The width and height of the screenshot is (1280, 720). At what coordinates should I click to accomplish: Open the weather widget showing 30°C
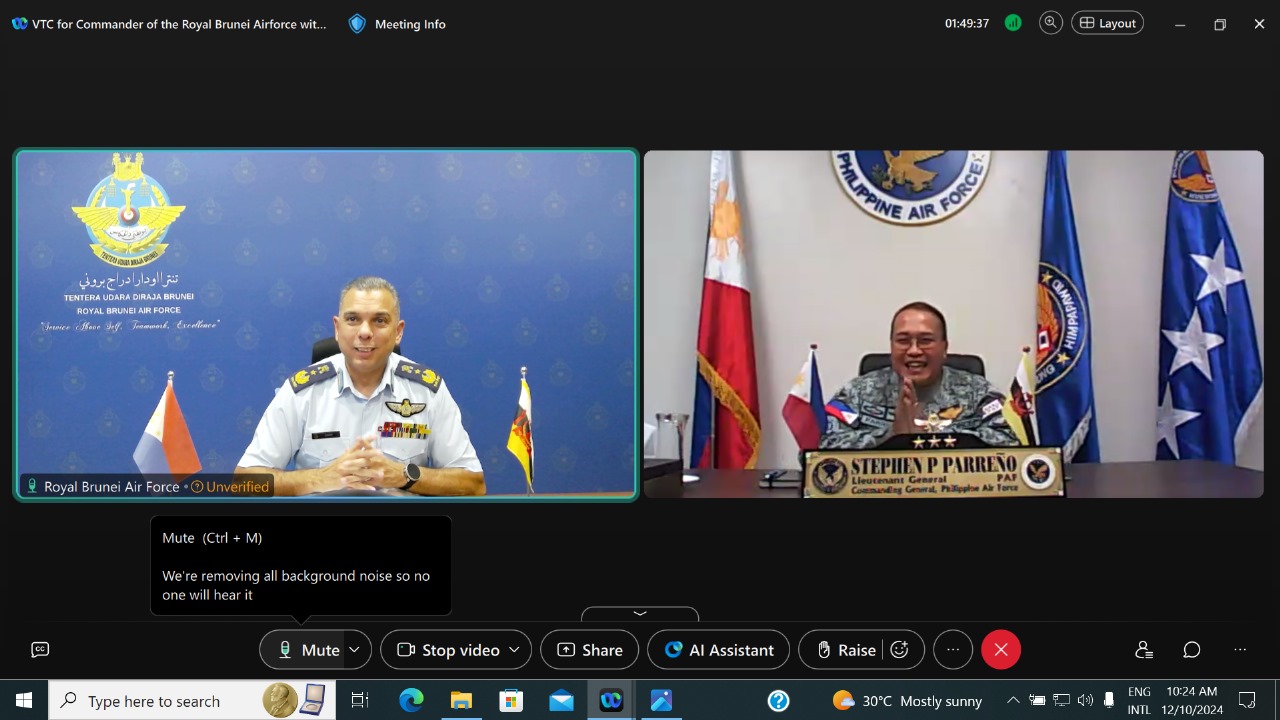907,701
